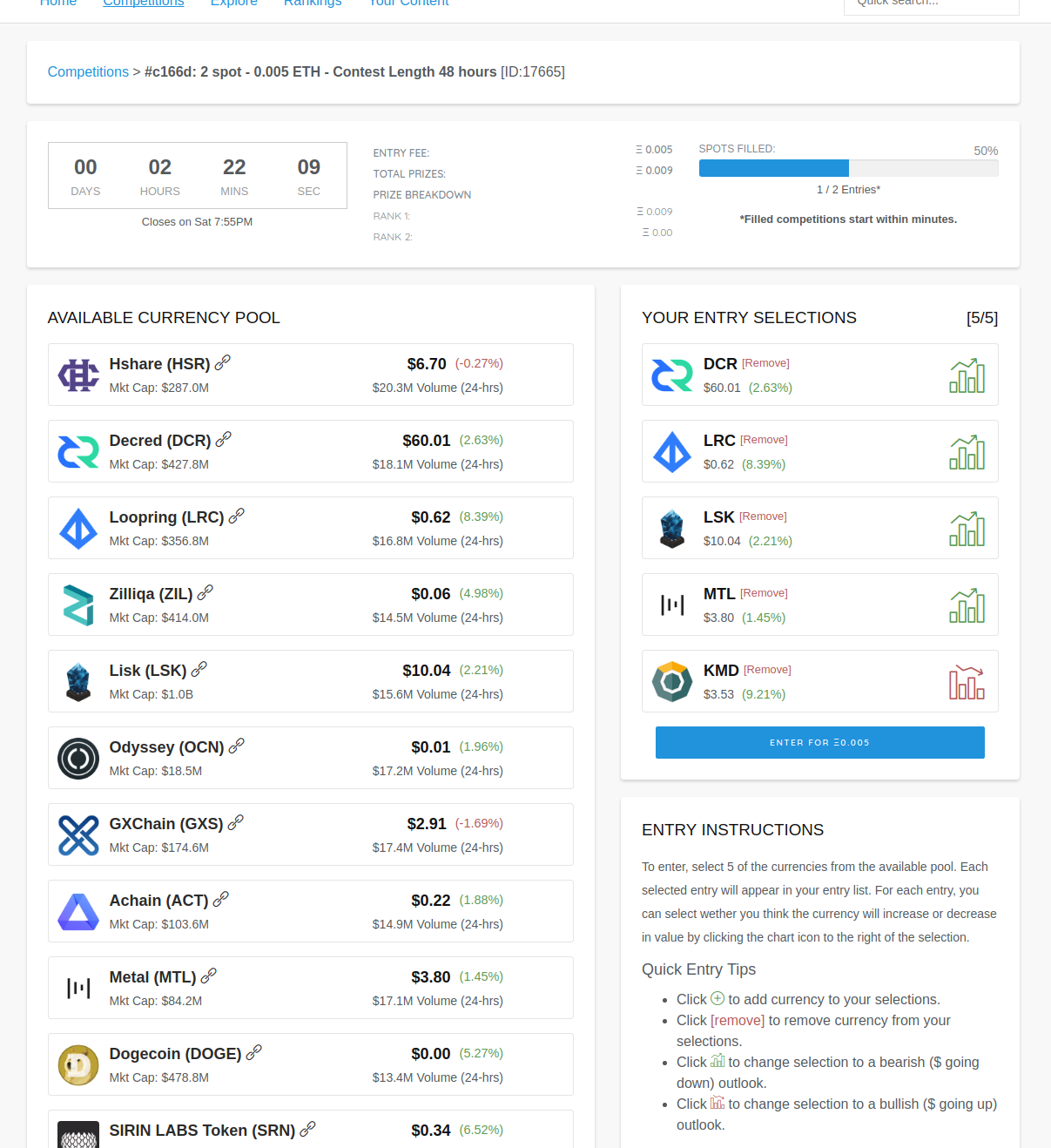Image resolution: width=1051 pixels, height=1148 pixels.
Task: Toggle DCR selection outlook chart icon
Action: tap(967, 375)
